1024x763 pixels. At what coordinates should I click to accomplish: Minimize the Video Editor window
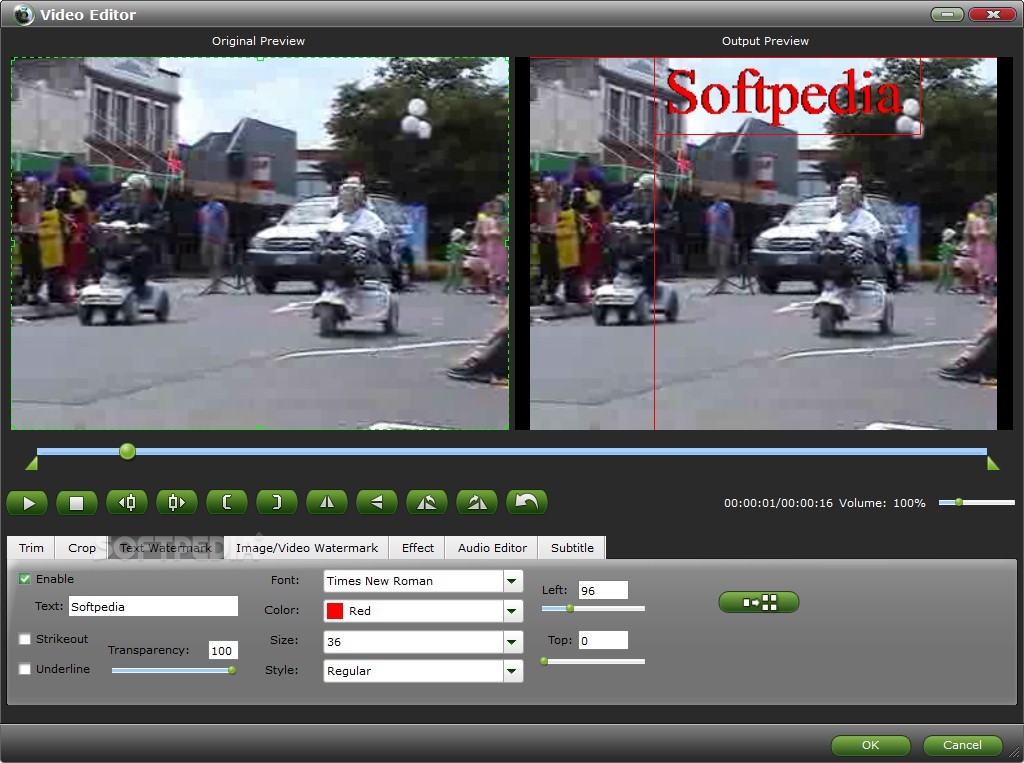[947, 14]
